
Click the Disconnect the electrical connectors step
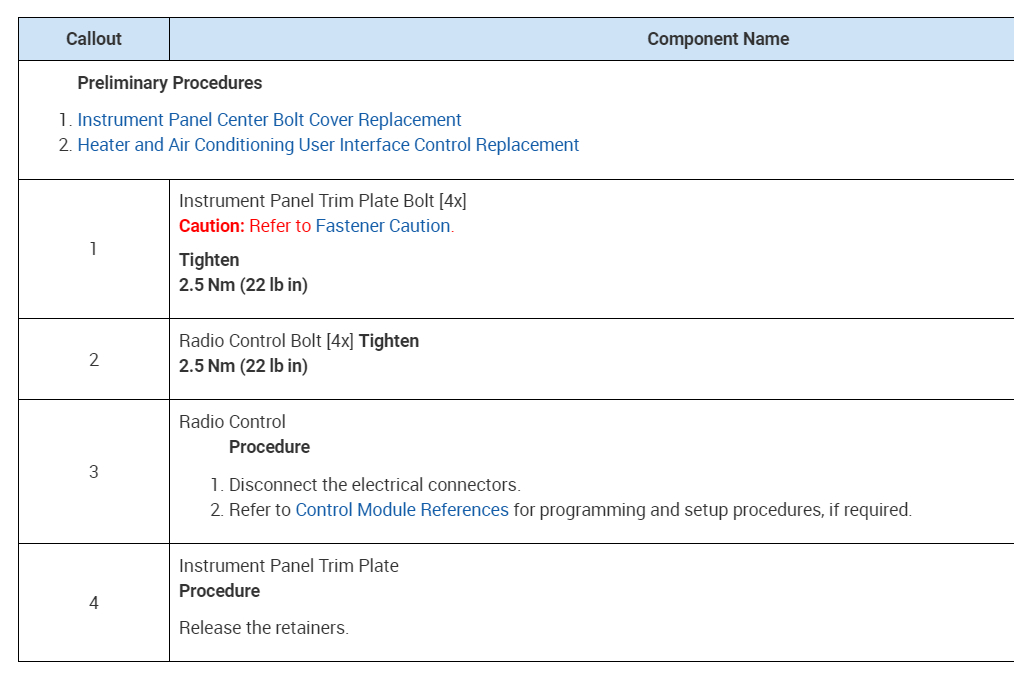coord(374,485)
